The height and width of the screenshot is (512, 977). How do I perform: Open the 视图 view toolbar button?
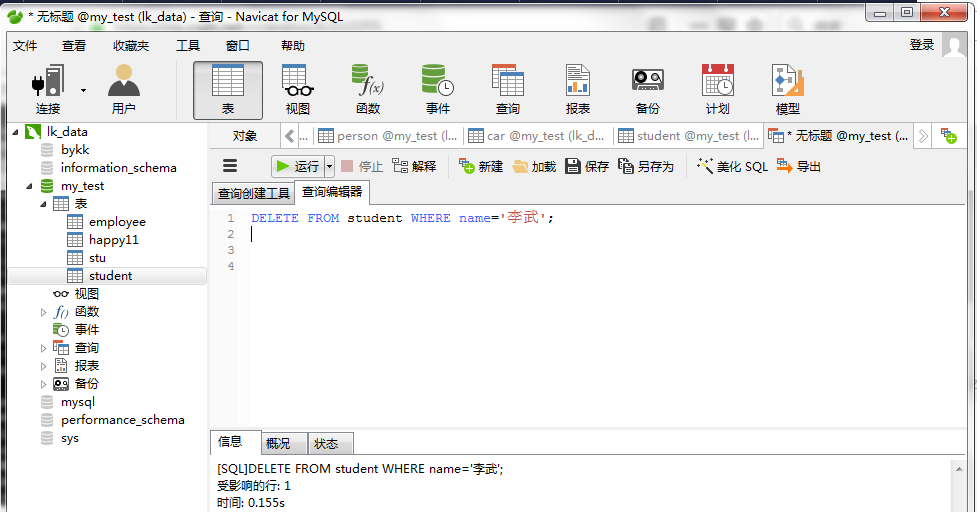point(298,90)
